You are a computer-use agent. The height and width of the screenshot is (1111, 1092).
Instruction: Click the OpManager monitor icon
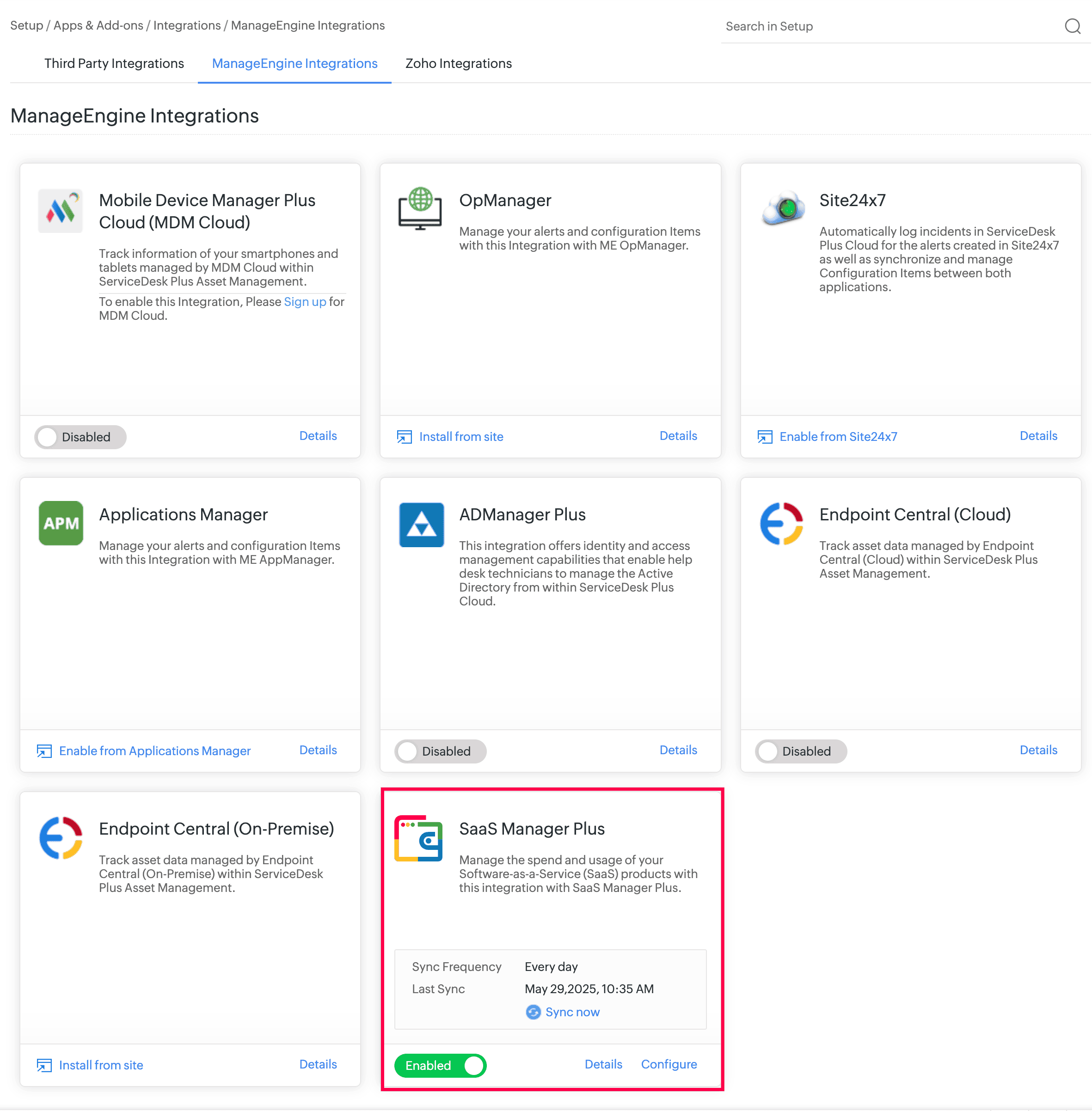pyautogui.click(x=420, y=210)
